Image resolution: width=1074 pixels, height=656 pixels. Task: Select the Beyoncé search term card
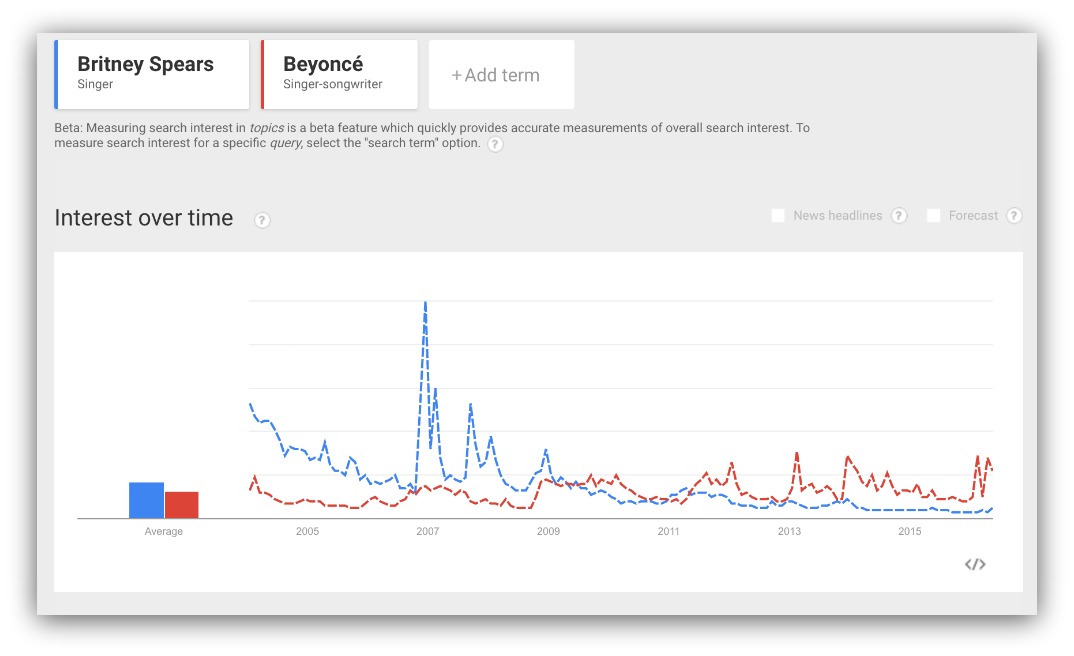pos(339,74)
